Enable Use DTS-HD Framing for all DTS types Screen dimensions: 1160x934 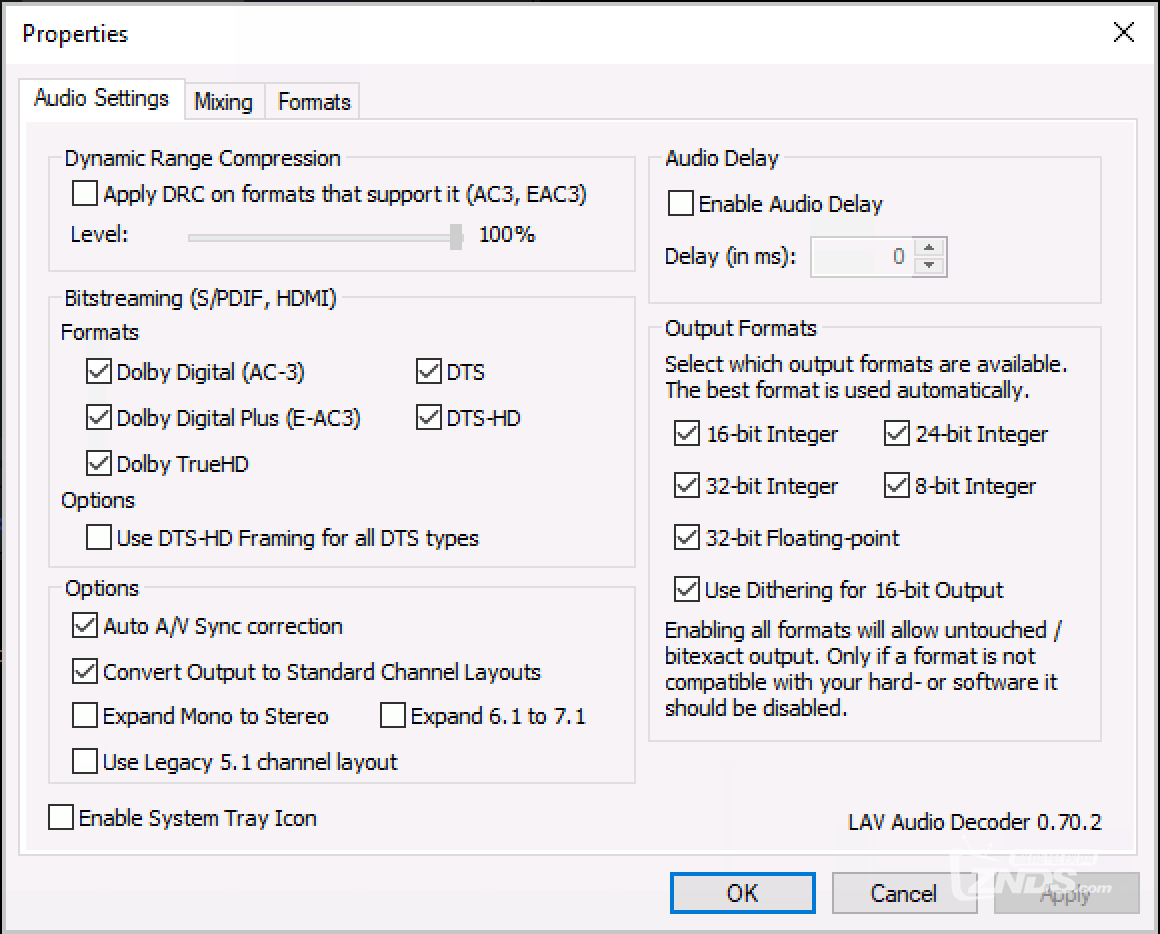[99, 538]
